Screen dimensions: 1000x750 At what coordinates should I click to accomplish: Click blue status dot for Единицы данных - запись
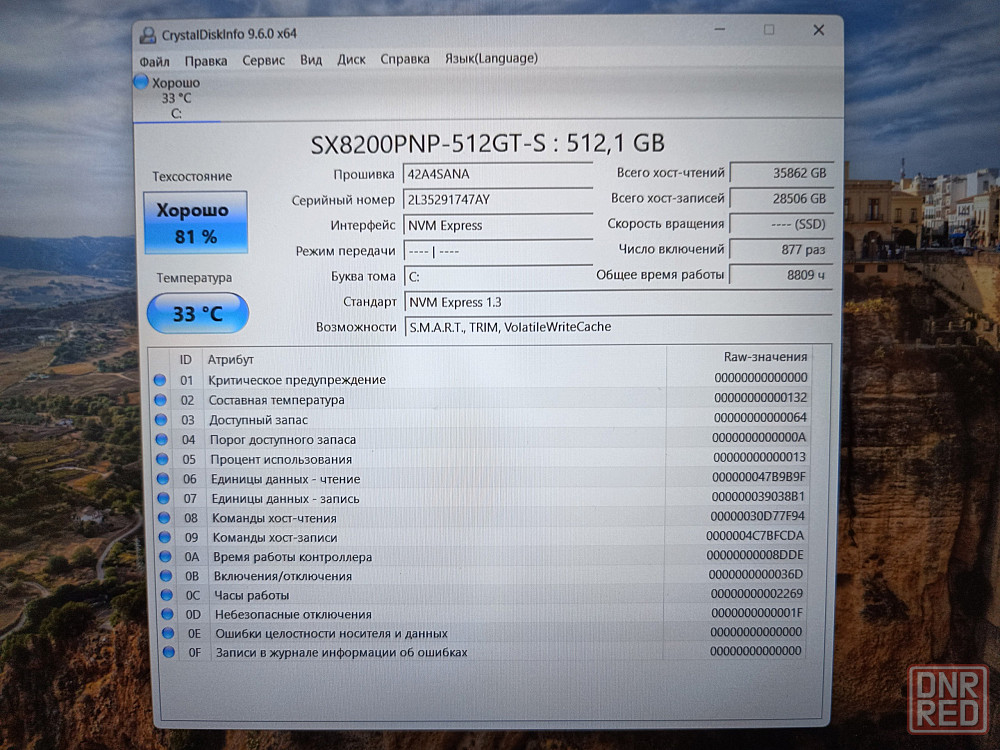pos(164,498)
